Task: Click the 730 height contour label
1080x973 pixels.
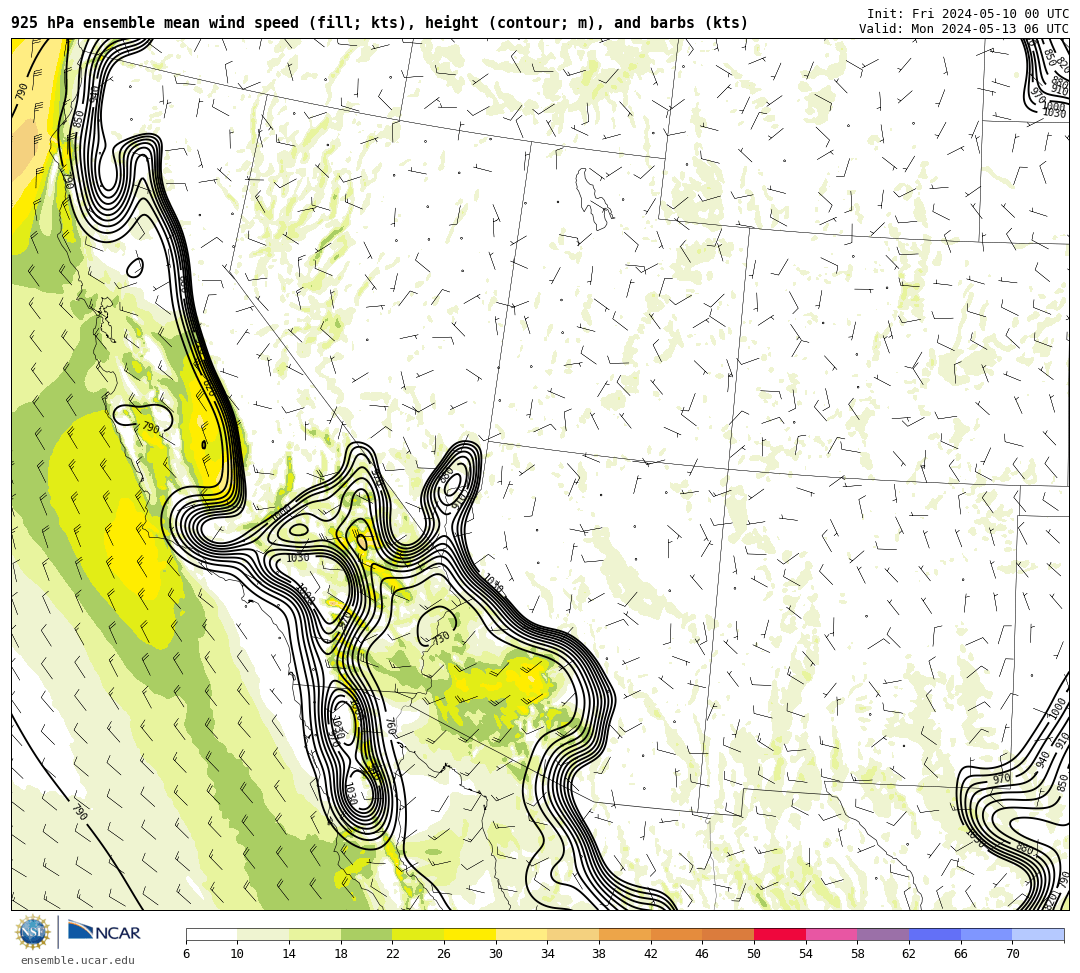Action: tap(441, 638)
